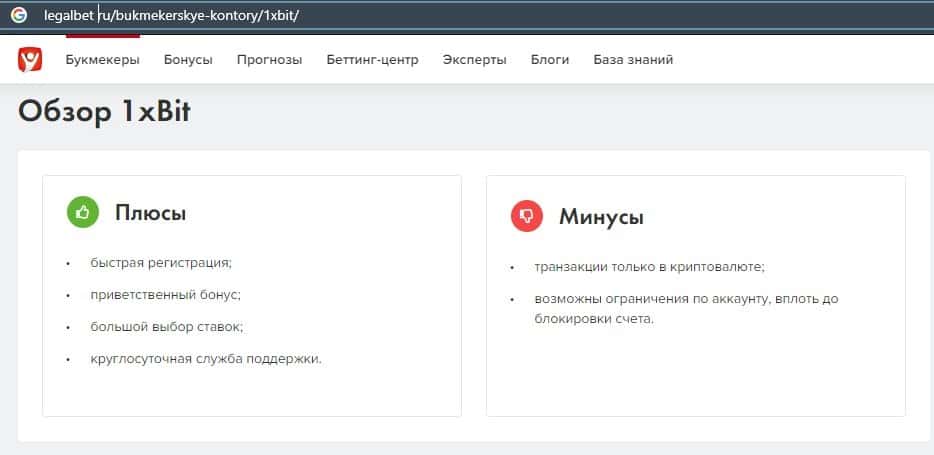Open Беттинг-центр in the navigation
This screenshot has height=455, width=934.
coord(372,60)
